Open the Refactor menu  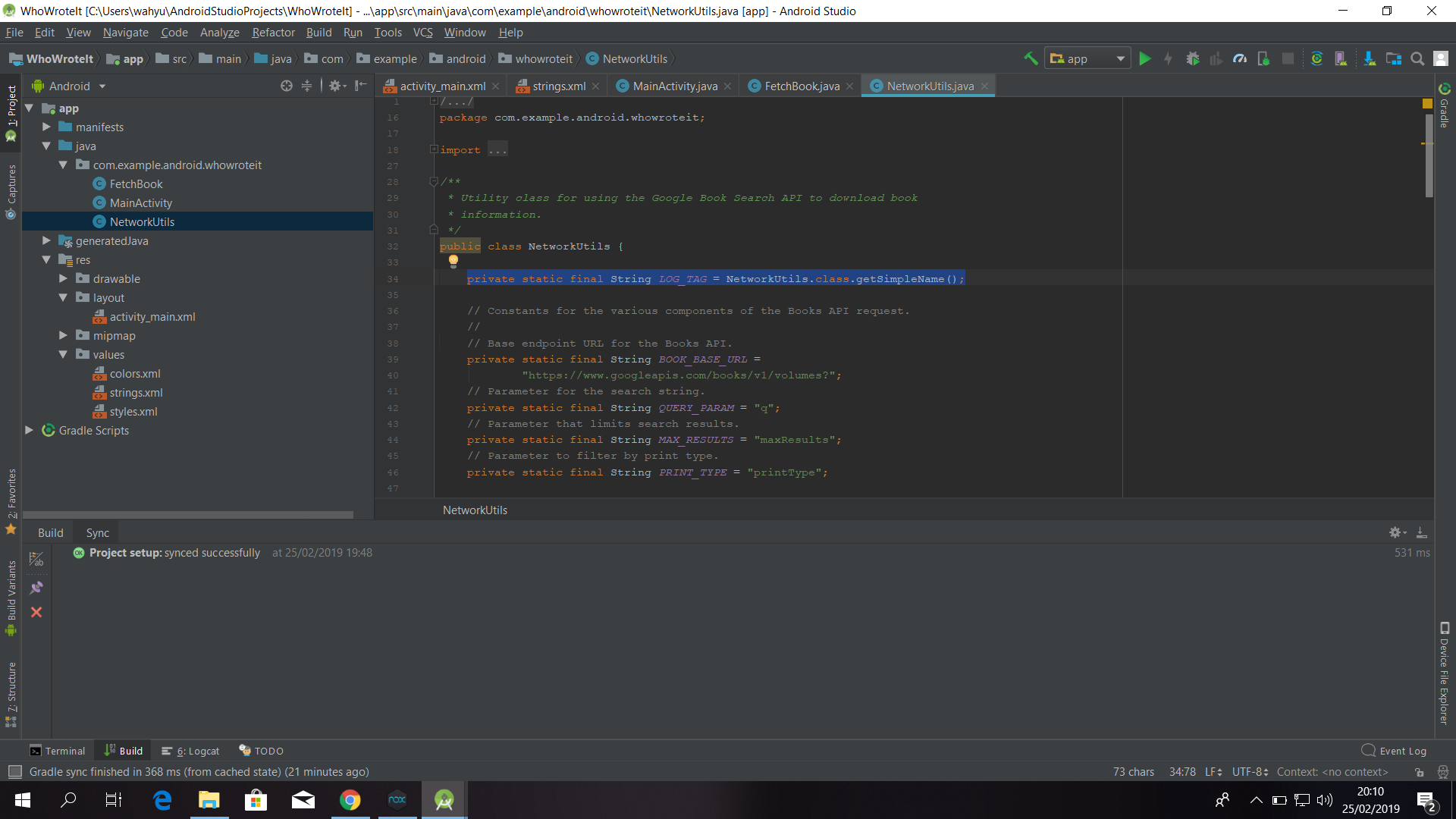[273, 33]
